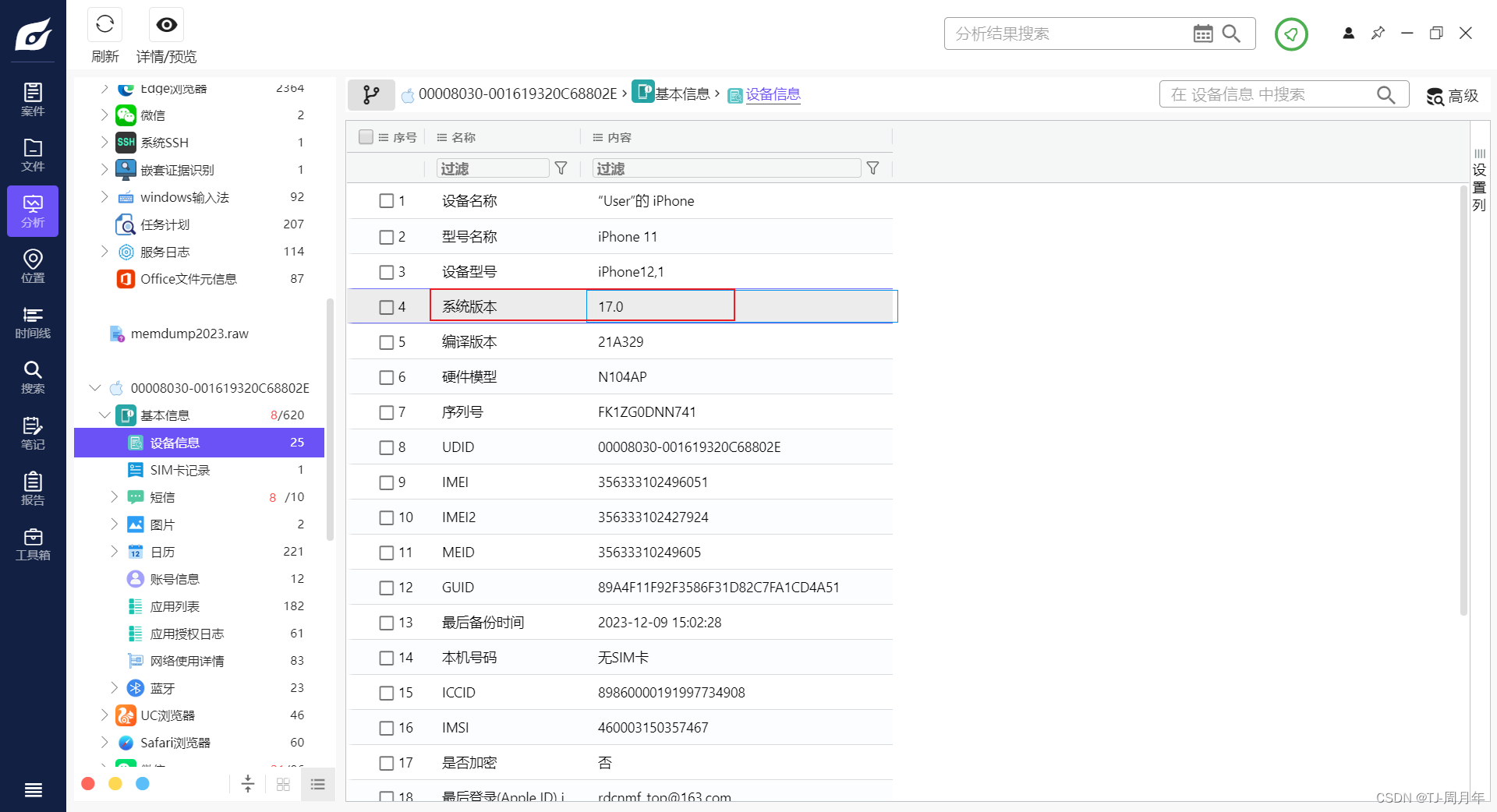
Task: Collapse the 基本信息 tree node
Action: tap(104, 415)
